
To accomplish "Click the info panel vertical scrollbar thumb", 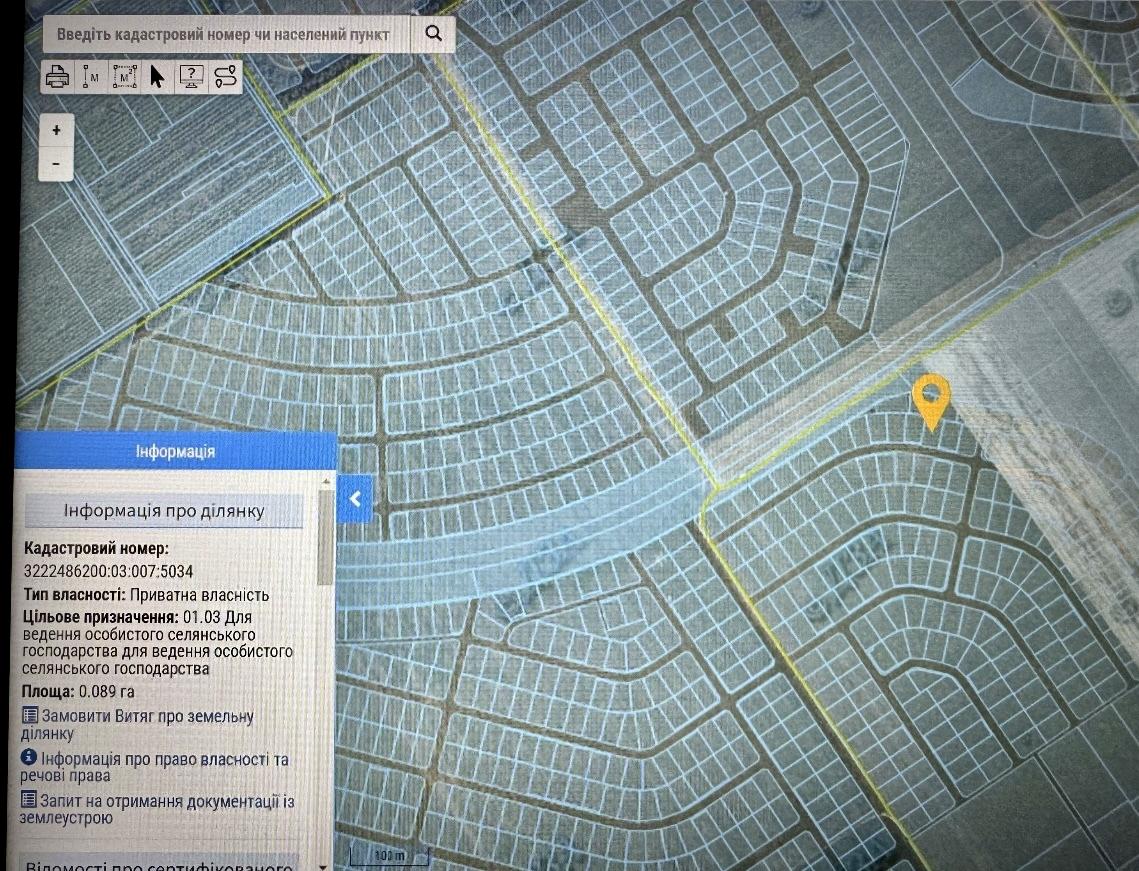I will click(325, 540).
